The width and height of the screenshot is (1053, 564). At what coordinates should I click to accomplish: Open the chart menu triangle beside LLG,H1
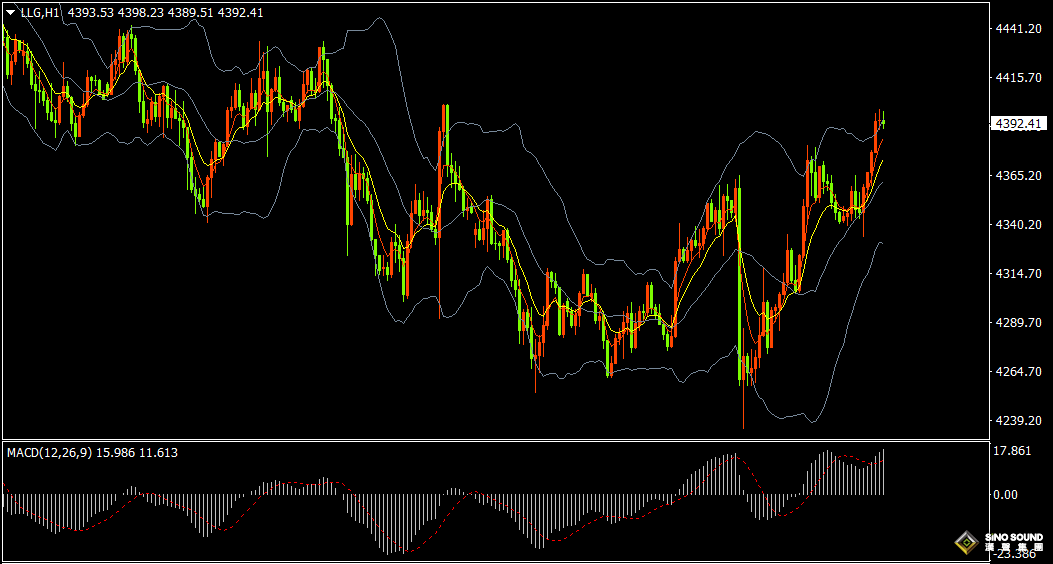click(11, 13)
